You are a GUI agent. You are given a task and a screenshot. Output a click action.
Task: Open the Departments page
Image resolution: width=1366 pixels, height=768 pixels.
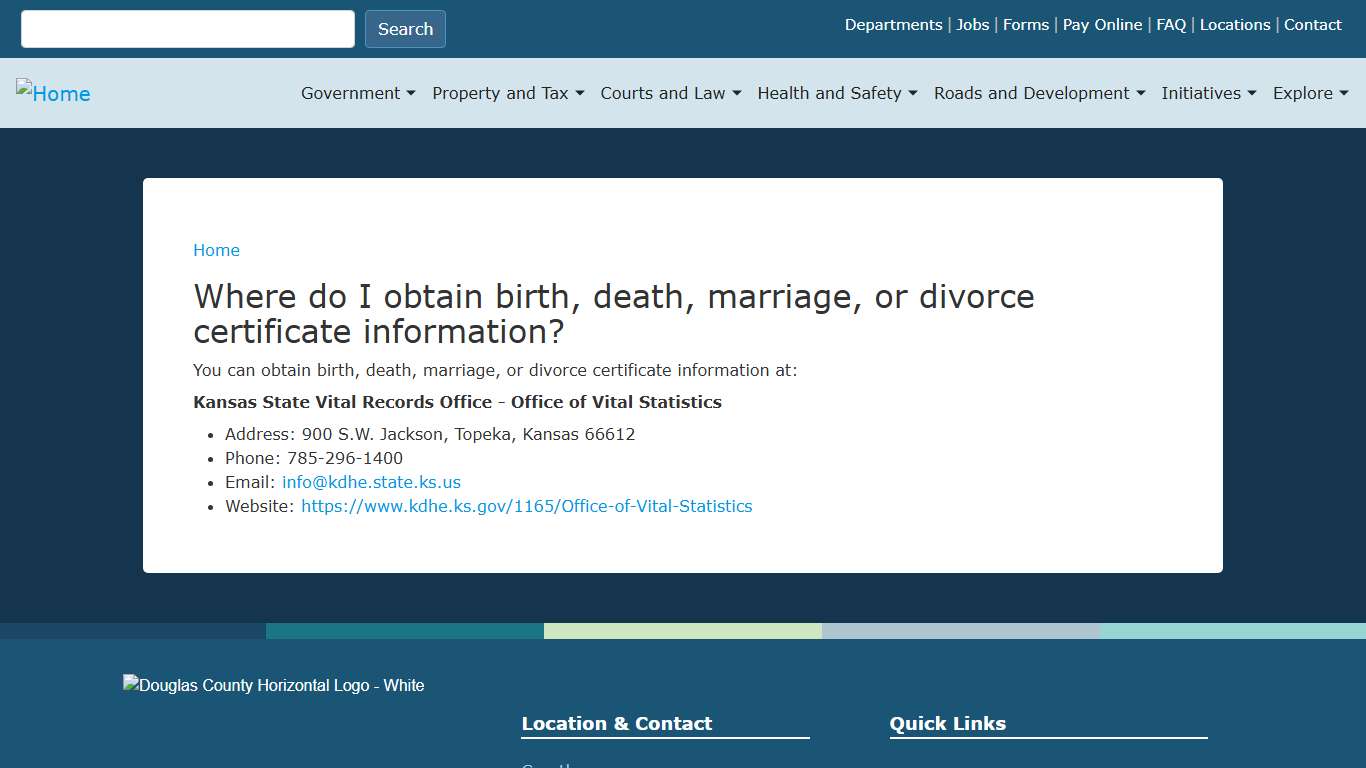(x=893, y=24)
